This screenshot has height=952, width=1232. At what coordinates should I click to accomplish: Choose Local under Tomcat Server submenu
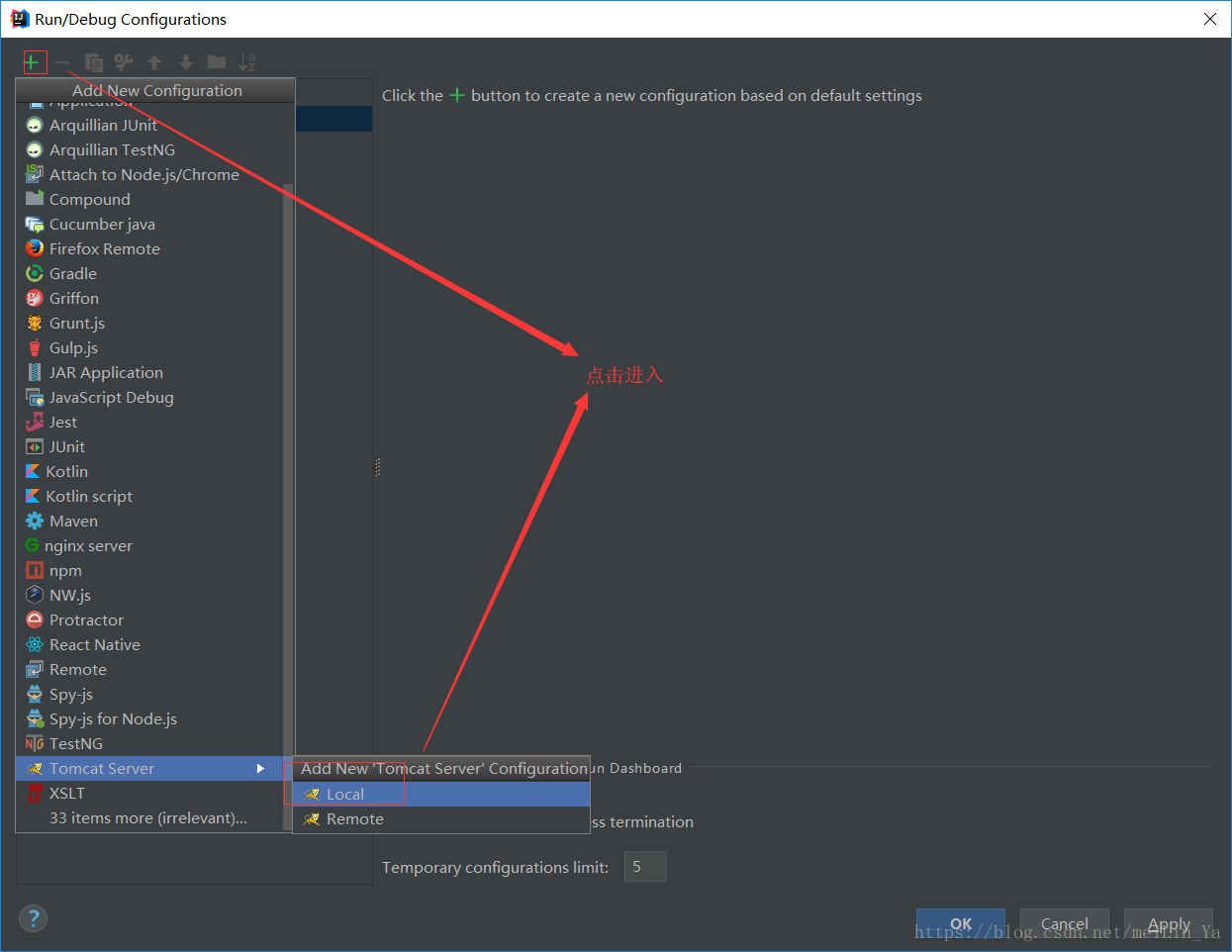click(441, 794)
